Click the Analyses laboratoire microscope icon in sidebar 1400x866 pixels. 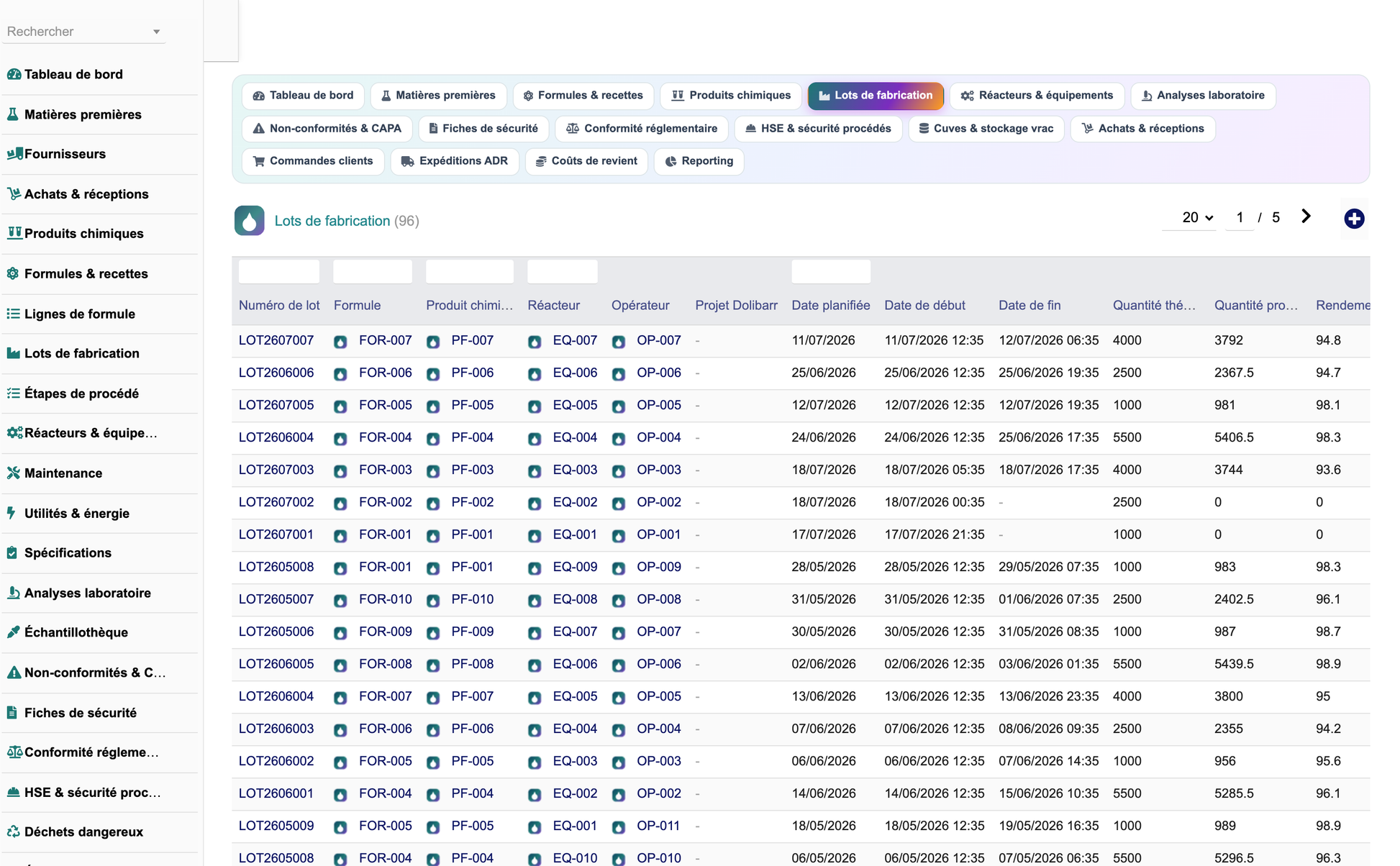pos(14,593)
